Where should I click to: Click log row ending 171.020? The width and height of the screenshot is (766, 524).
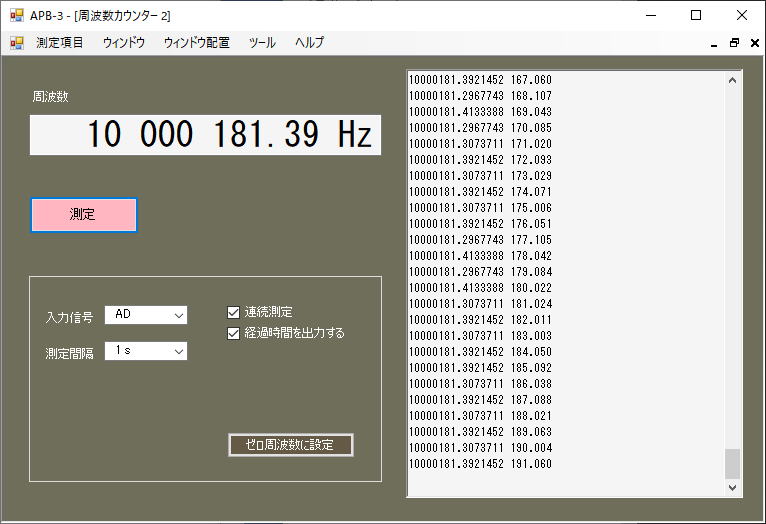pos(480,144)
